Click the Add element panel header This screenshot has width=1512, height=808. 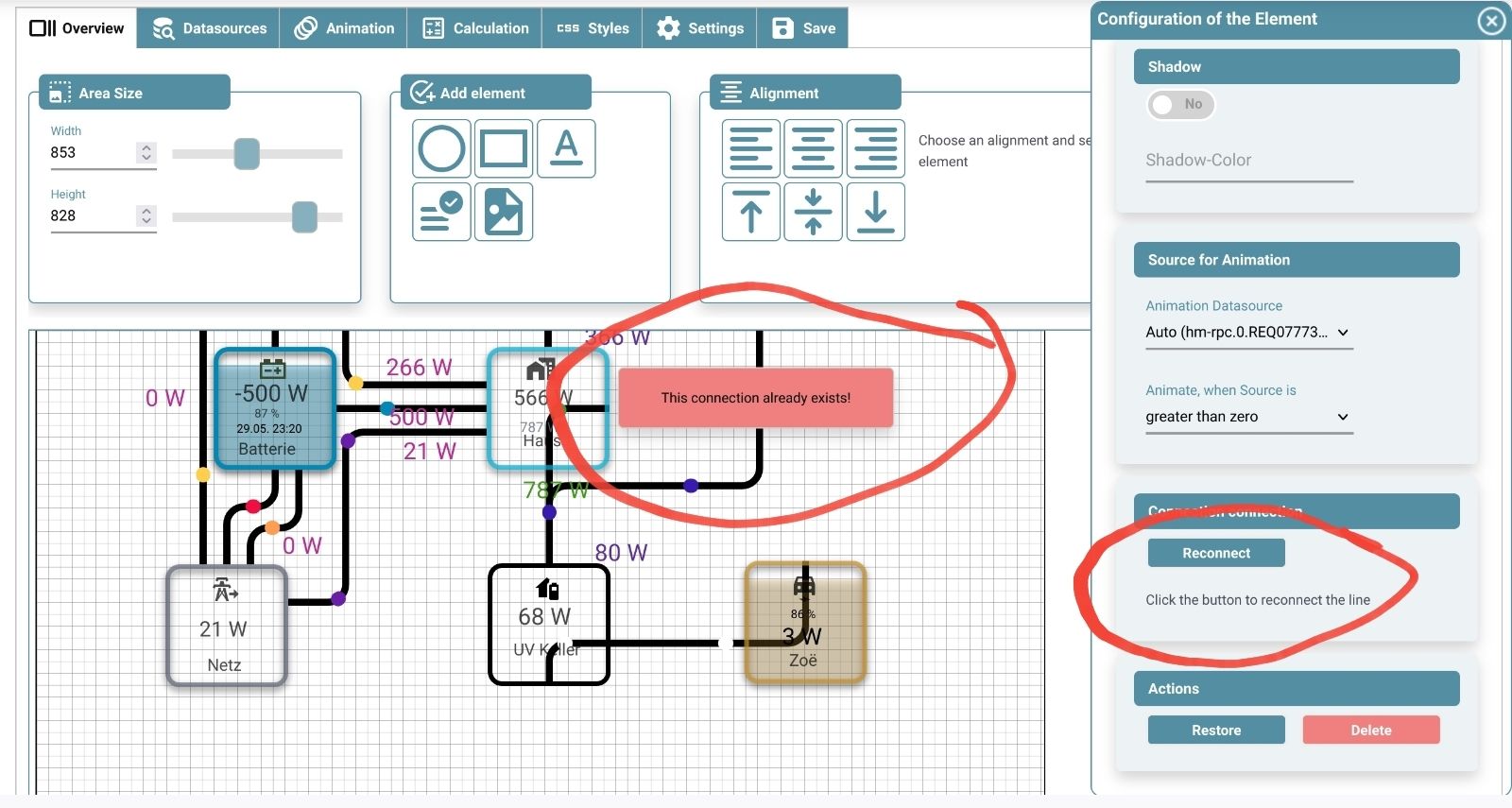[496, 93]
